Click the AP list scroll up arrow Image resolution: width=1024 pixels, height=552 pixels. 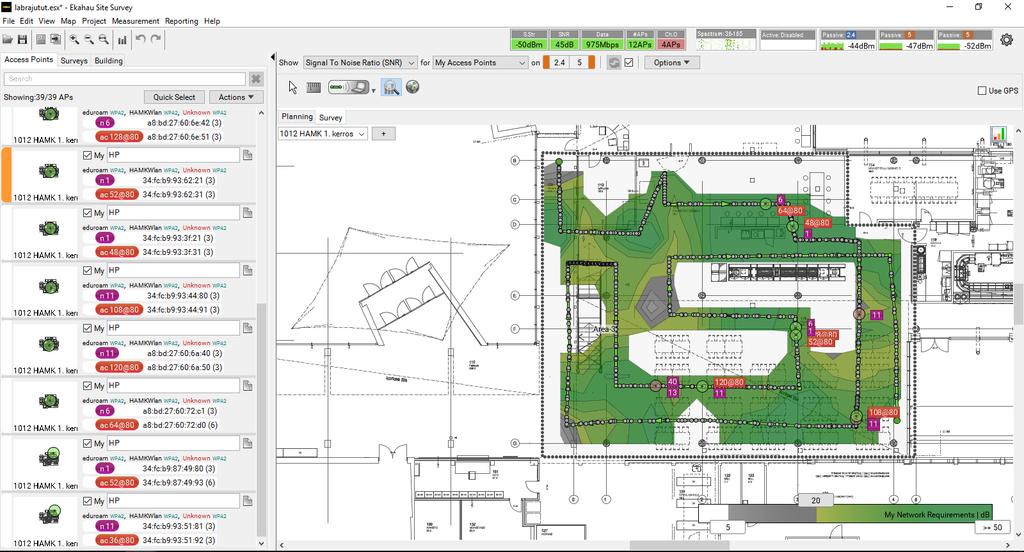click(x=261, y=113)
